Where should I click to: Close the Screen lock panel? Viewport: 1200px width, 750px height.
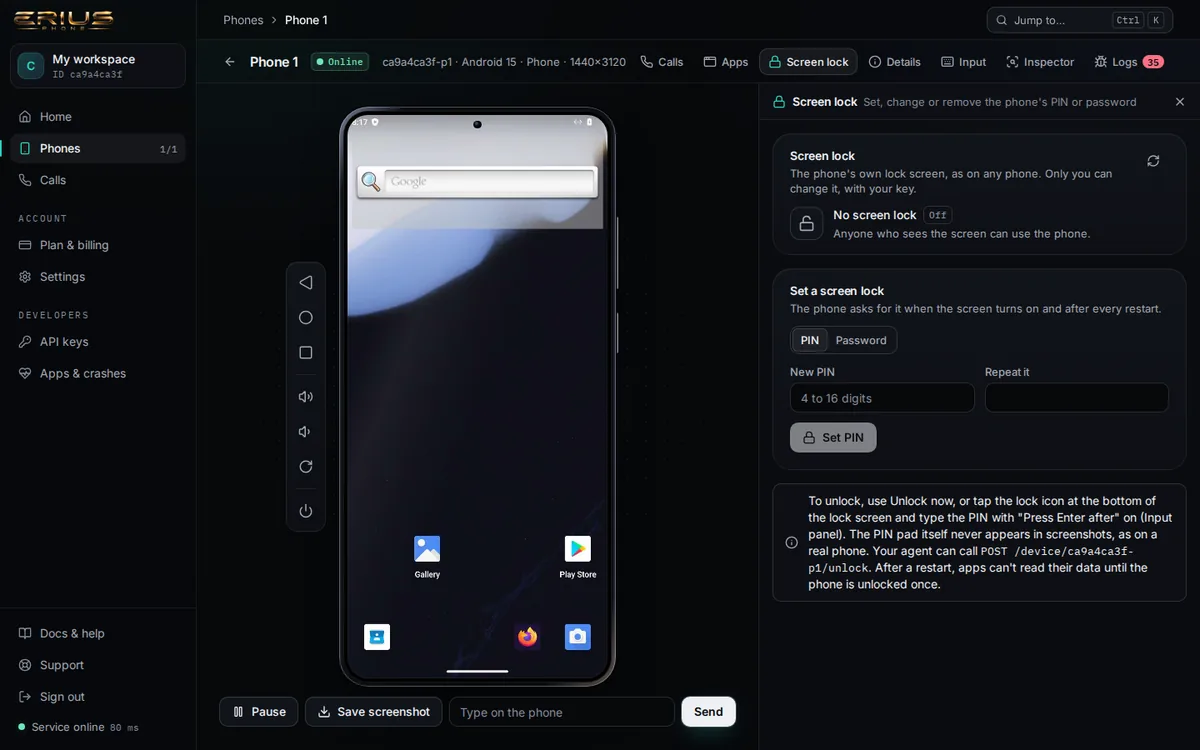[1179, 102]
